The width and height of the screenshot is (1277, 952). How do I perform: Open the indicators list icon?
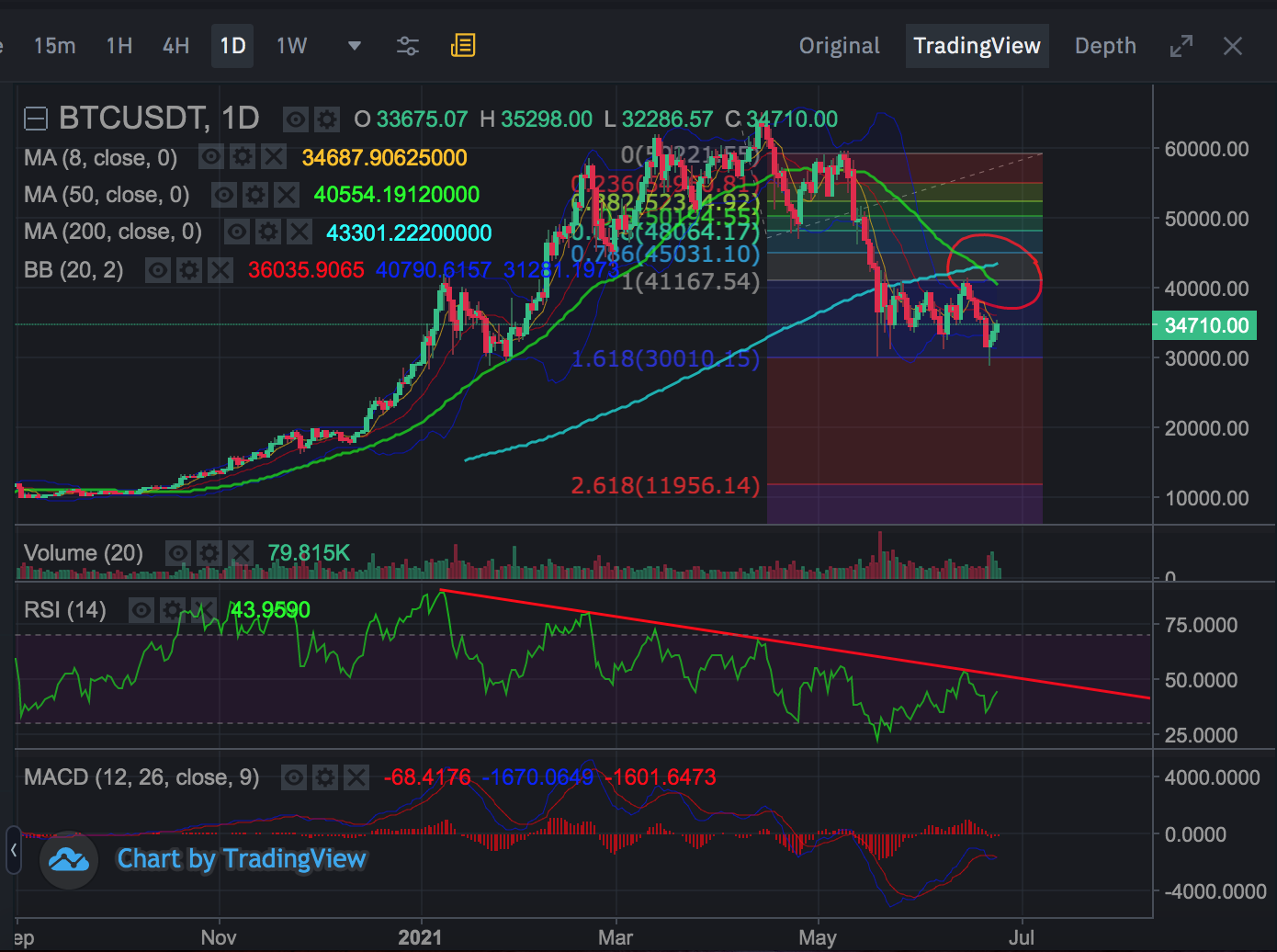click(463, 46)
